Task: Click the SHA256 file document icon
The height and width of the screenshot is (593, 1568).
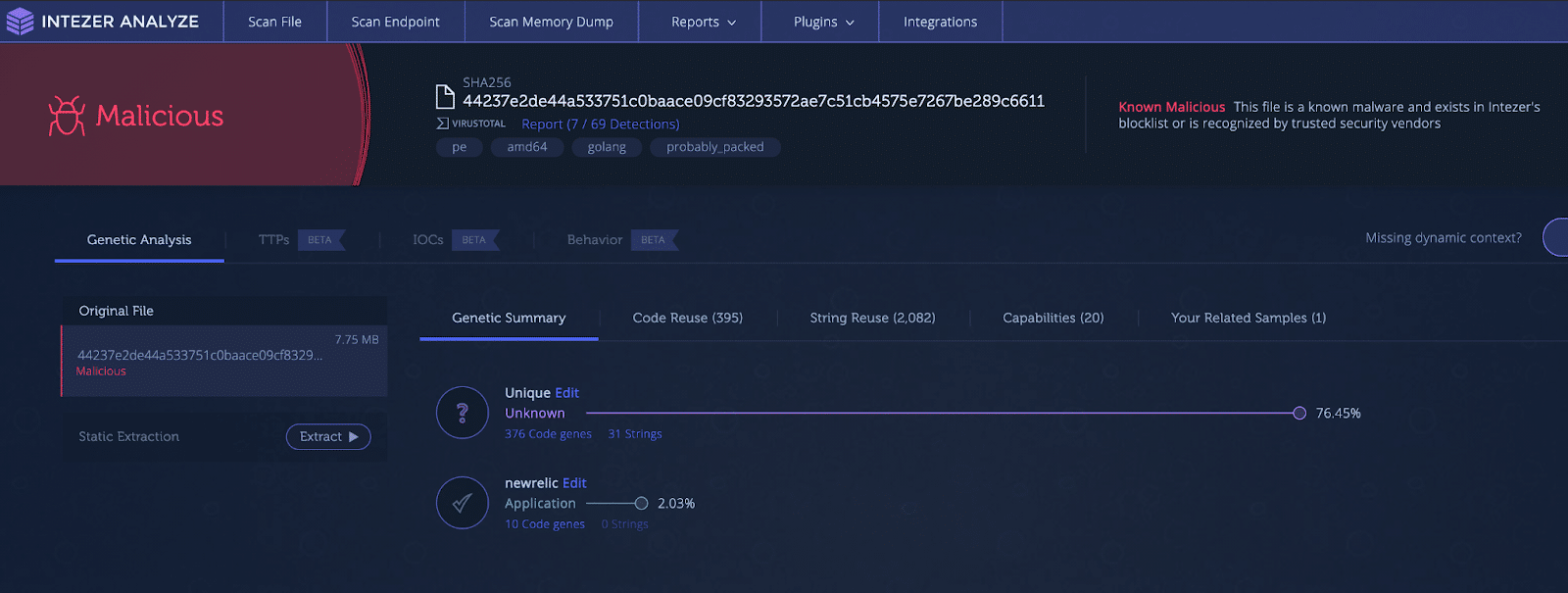Action: (445, 96)
